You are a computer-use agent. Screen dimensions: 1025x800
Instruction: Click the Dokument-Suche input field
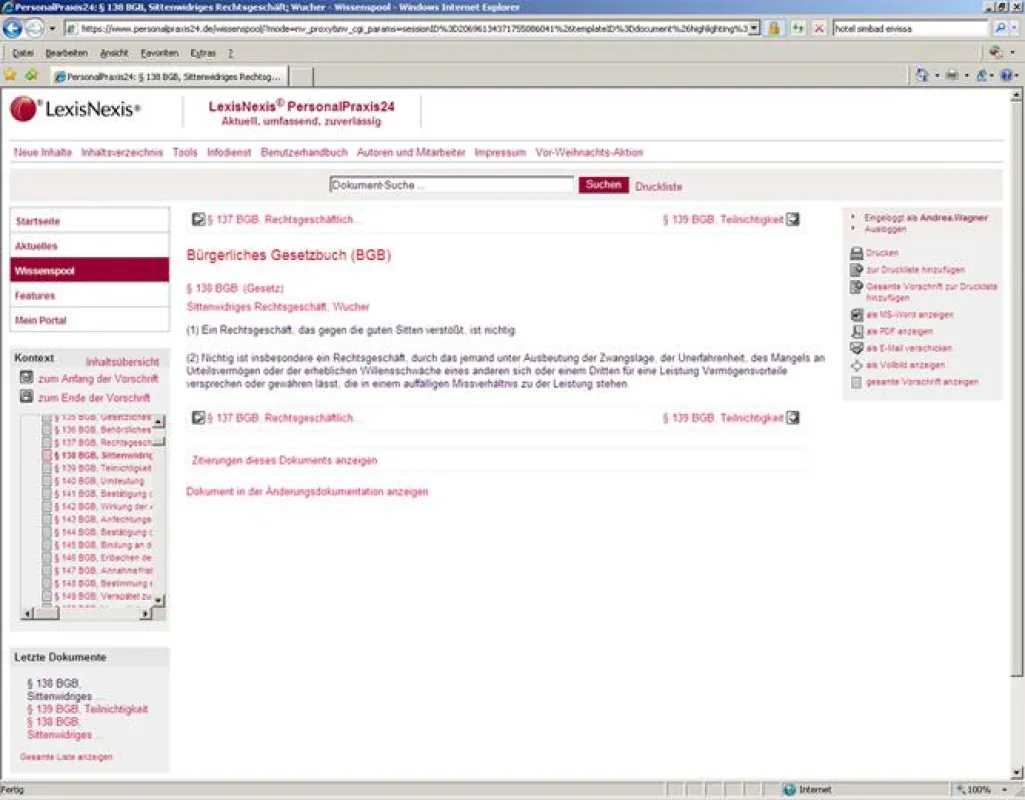click(451, 185)
